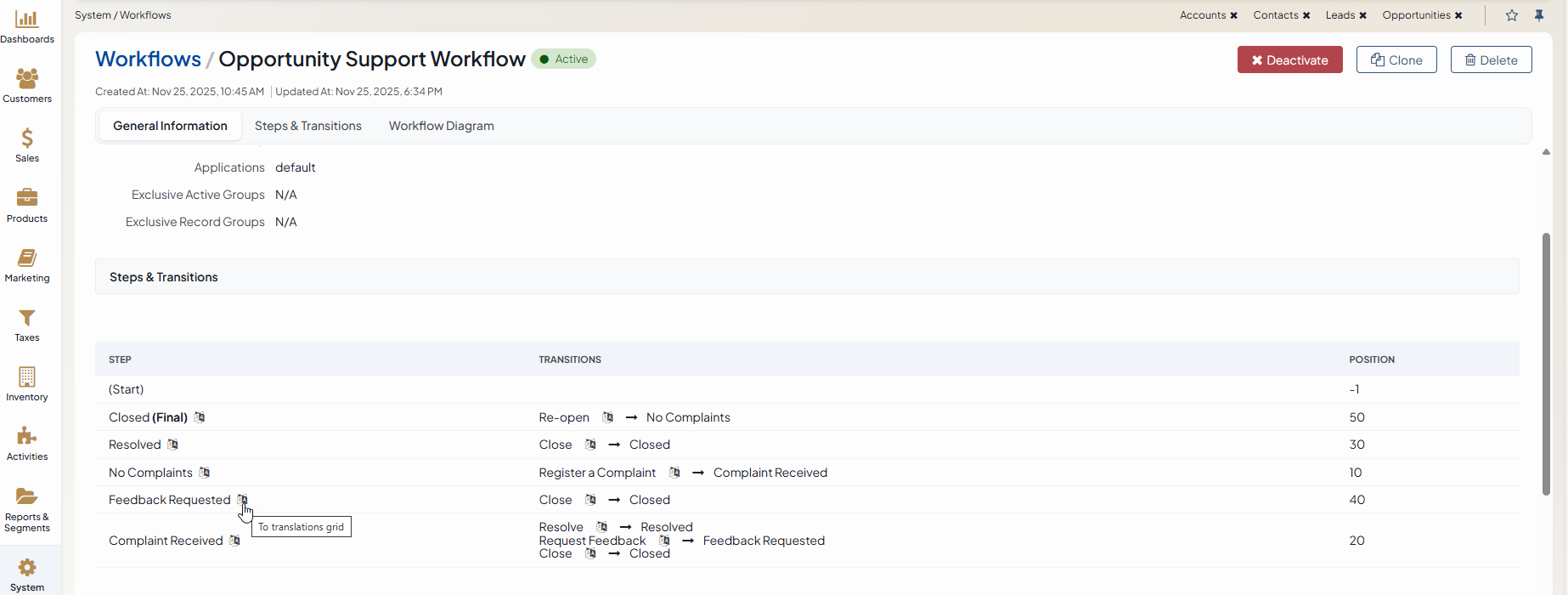
Task: Remove the Contacts pinned shortcut
Action: 1306,15
